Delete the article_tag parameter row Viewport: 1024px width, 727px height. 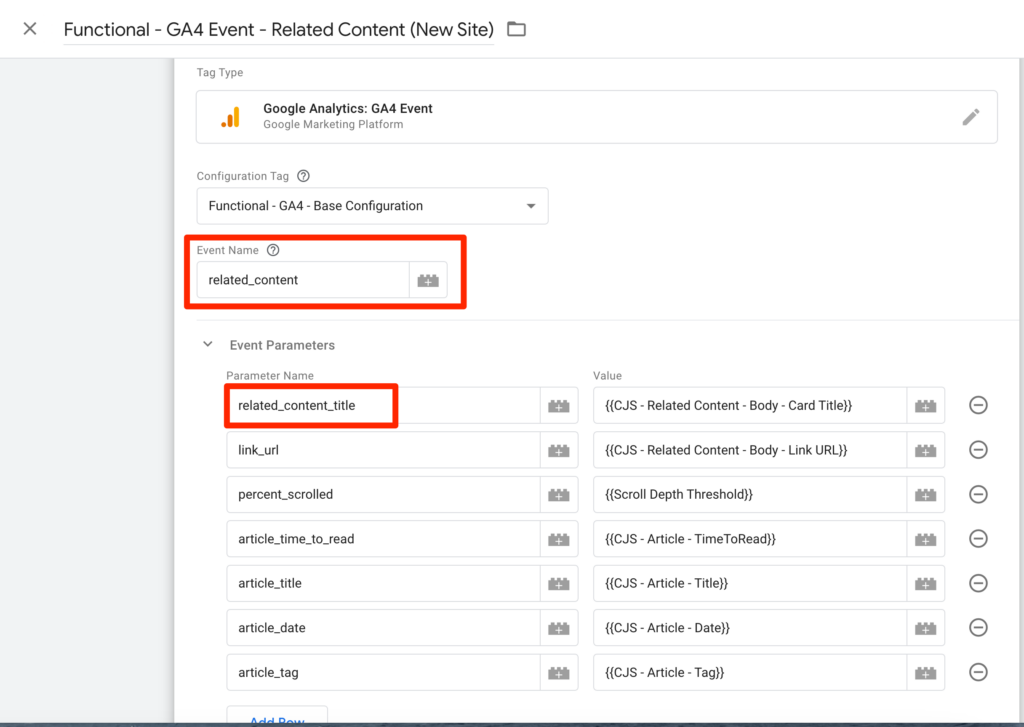[978, 672]
